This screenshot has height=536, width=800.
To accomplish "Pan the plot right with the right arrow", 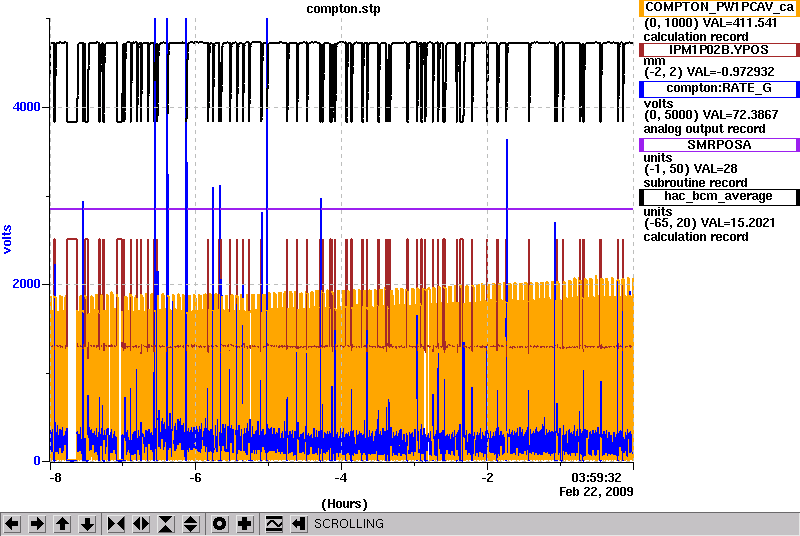I will coord(37,524).
